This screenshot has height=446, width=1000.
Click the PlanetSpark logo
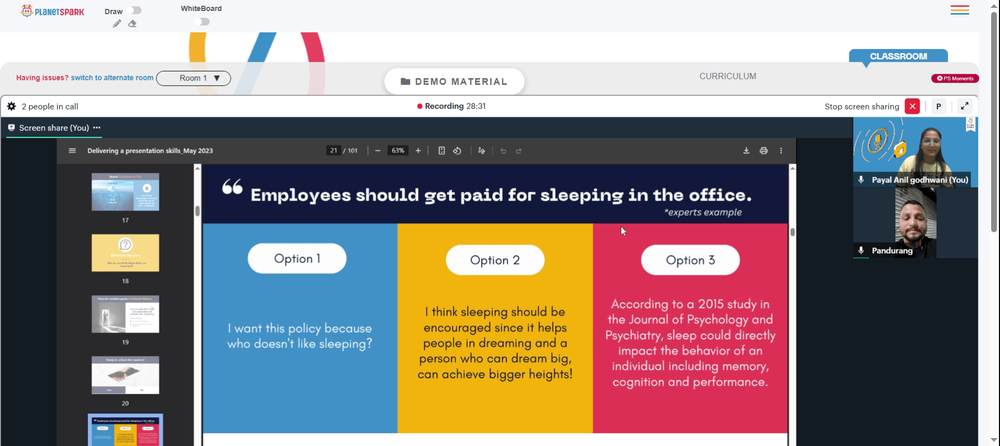click(x=52, y=11)
